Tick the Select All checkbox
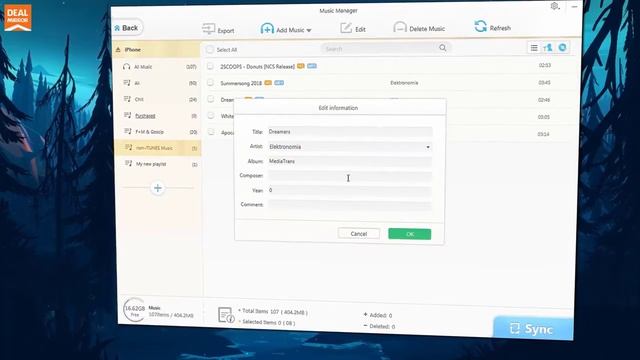 point(210,49)
